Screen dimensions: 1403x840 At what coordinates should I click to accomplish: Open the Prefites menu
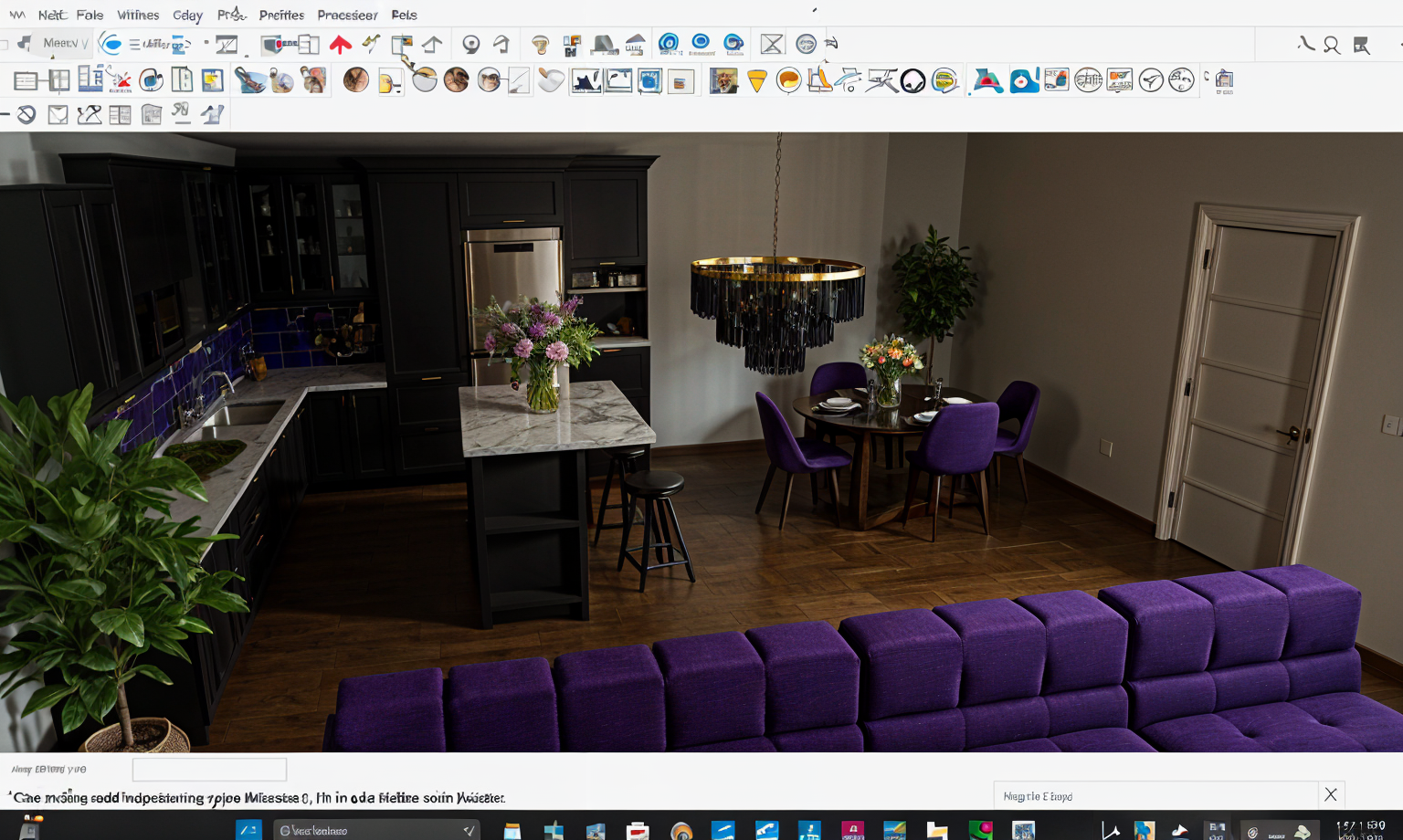(x=281, y=15)
